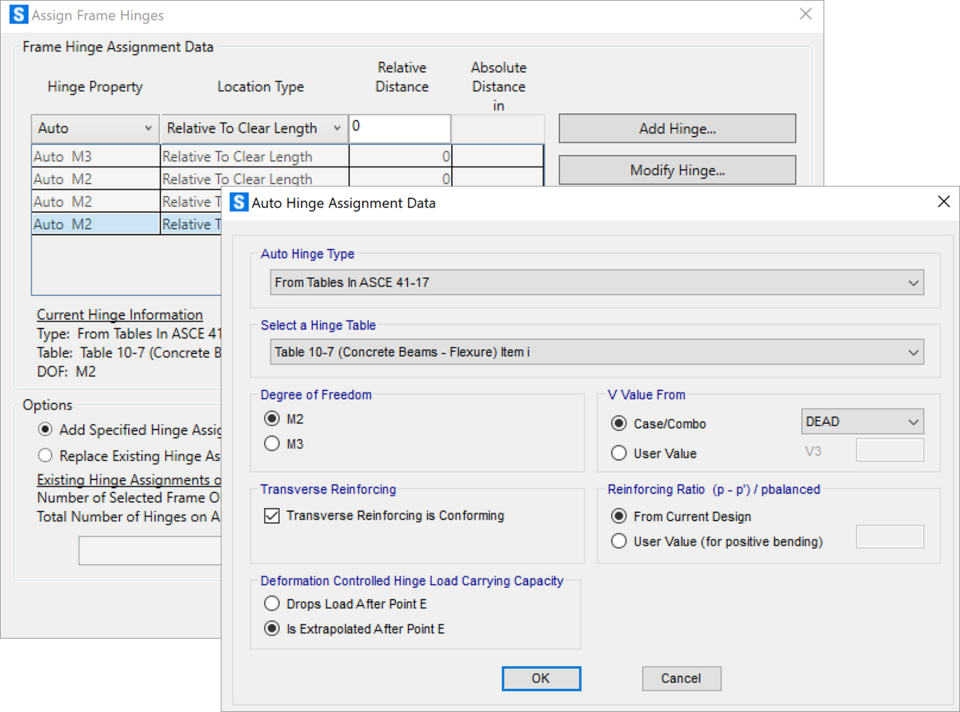Click the Relative Distance input field
The image size is (960, 712).
click(x=399, y=128)
